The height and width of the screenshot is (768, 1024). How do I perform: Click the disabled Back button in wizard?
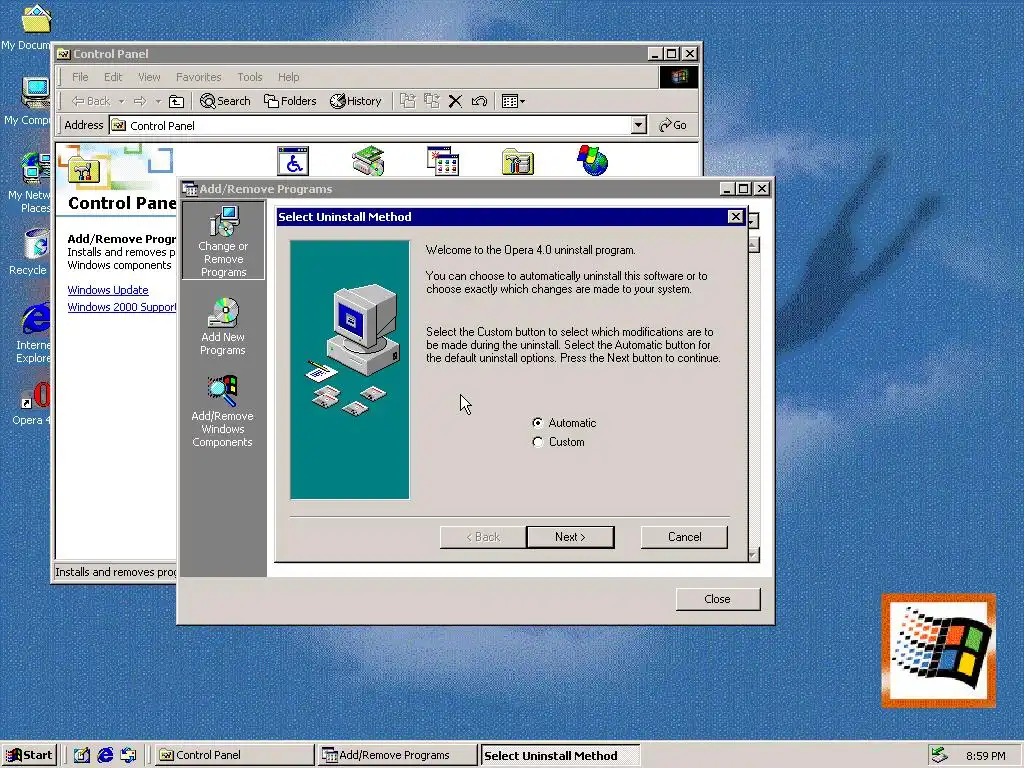pyautogui.click(x=483, y=537)
